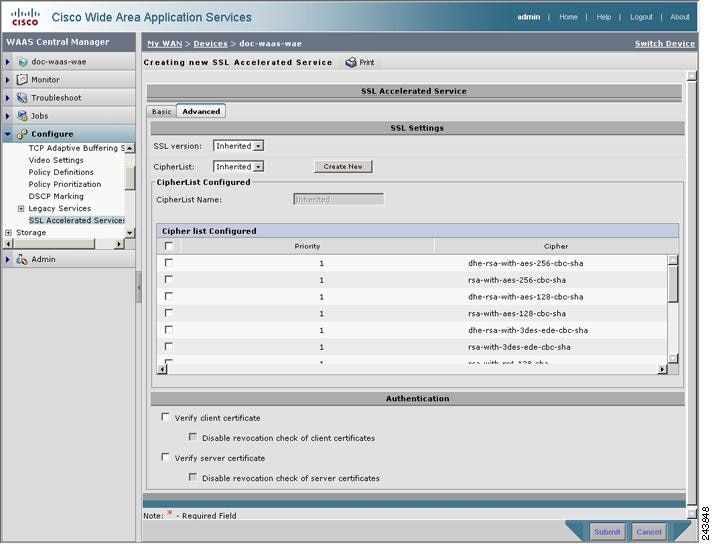Screen dimensions: 712x544
Task: Click the cipher table scroll-right arrow
Action: tap(662, 370)
